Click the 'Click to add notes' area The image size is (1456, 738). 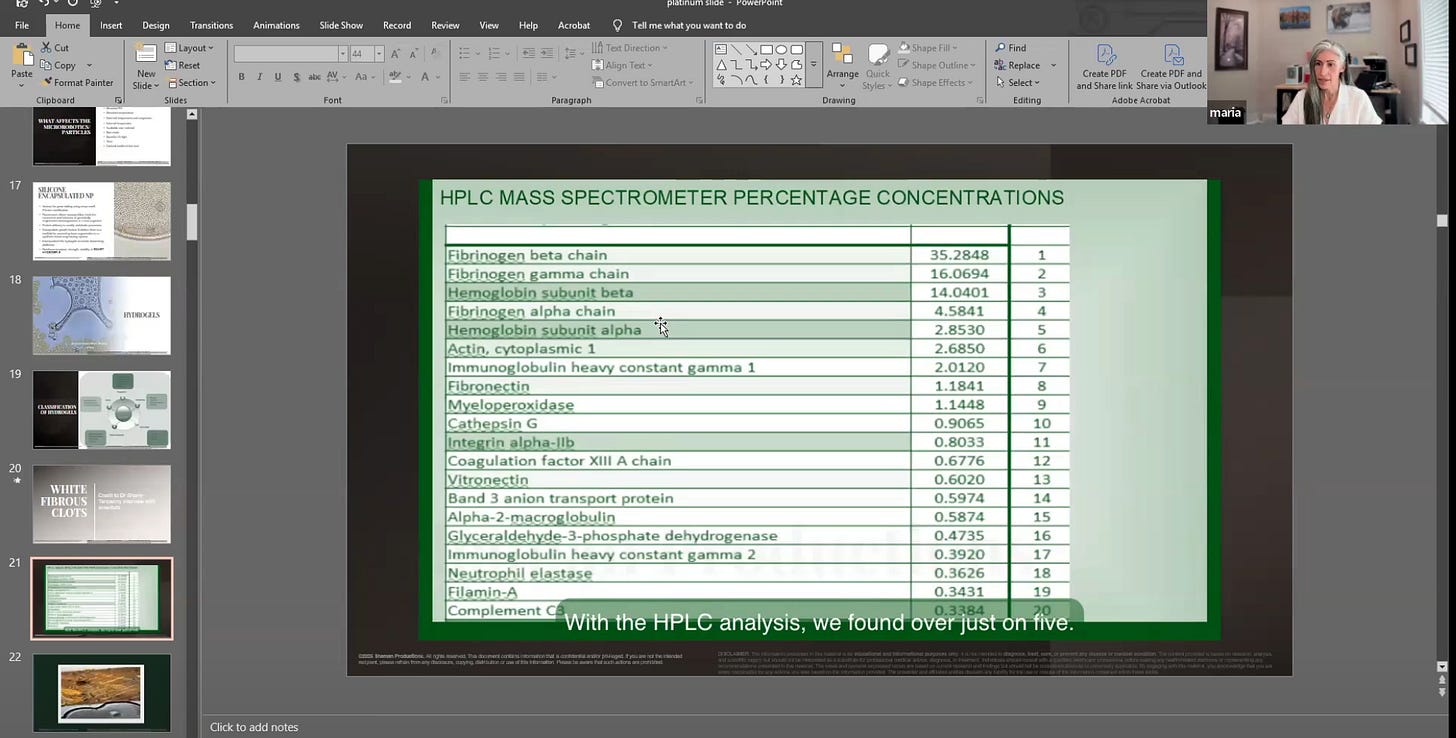[254, 727]
